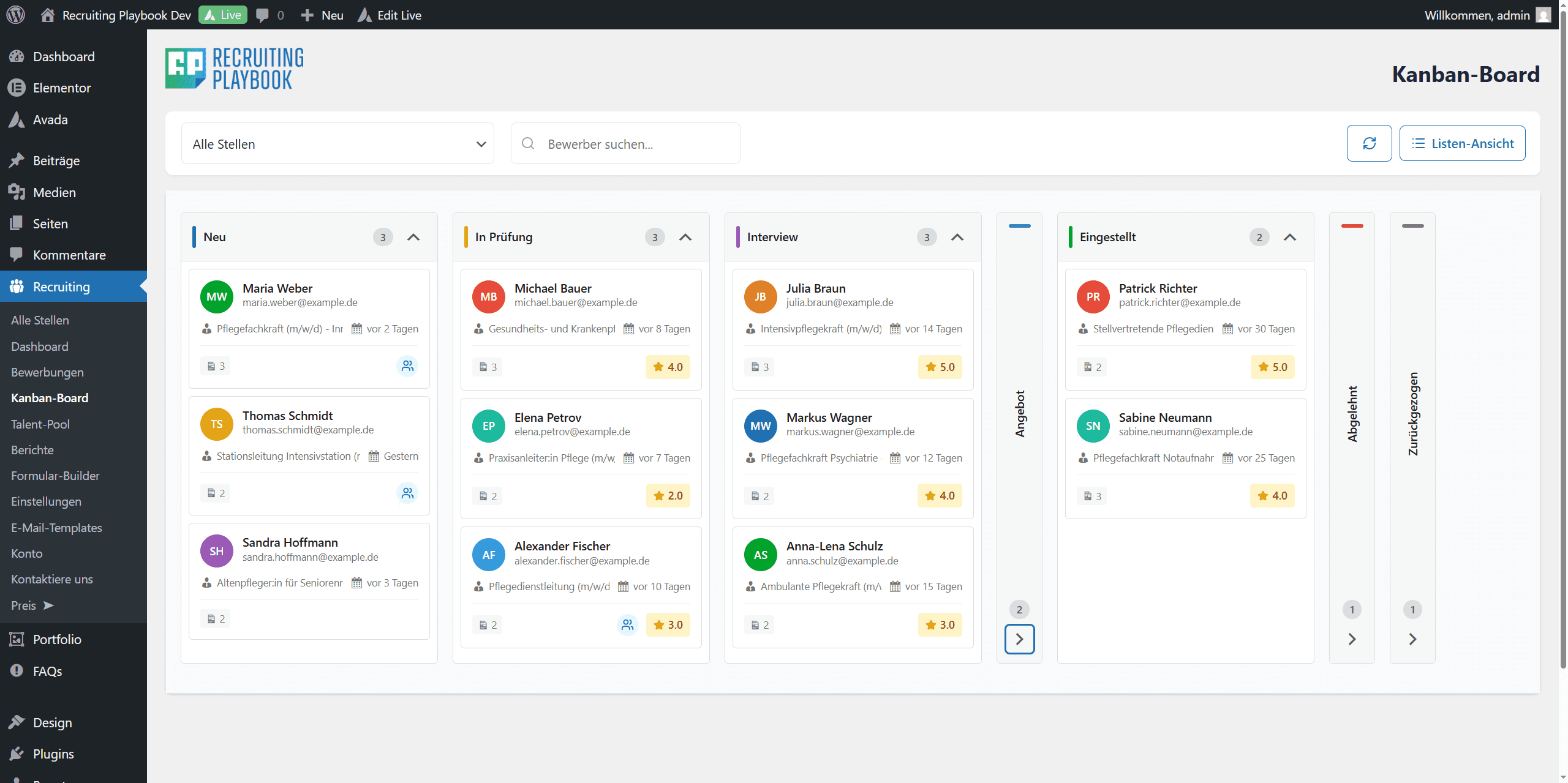Viewport: 1568px width, 783px height.
Task: Click talent-pool icon on Alexander Fischer card
Action: (627, 624)
